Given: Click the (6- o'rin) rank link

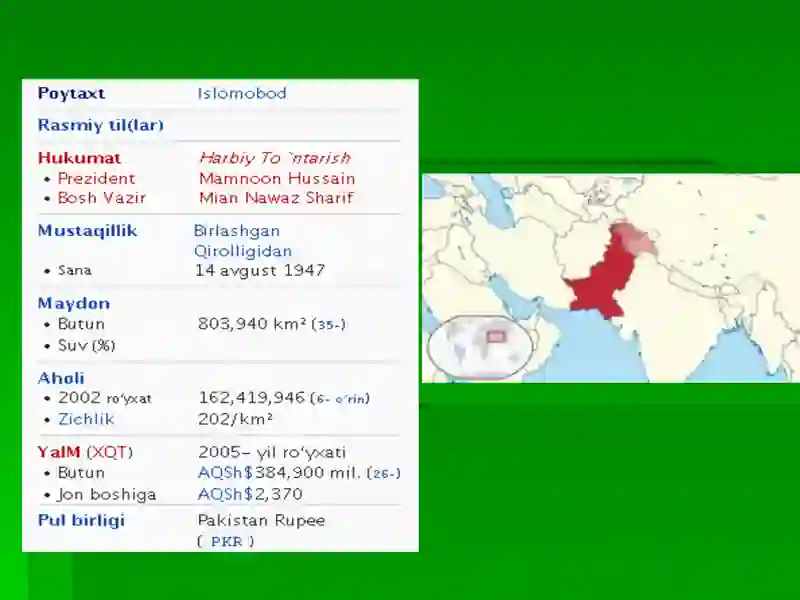Looking at the screenshot, I should [x=340, y=398].
